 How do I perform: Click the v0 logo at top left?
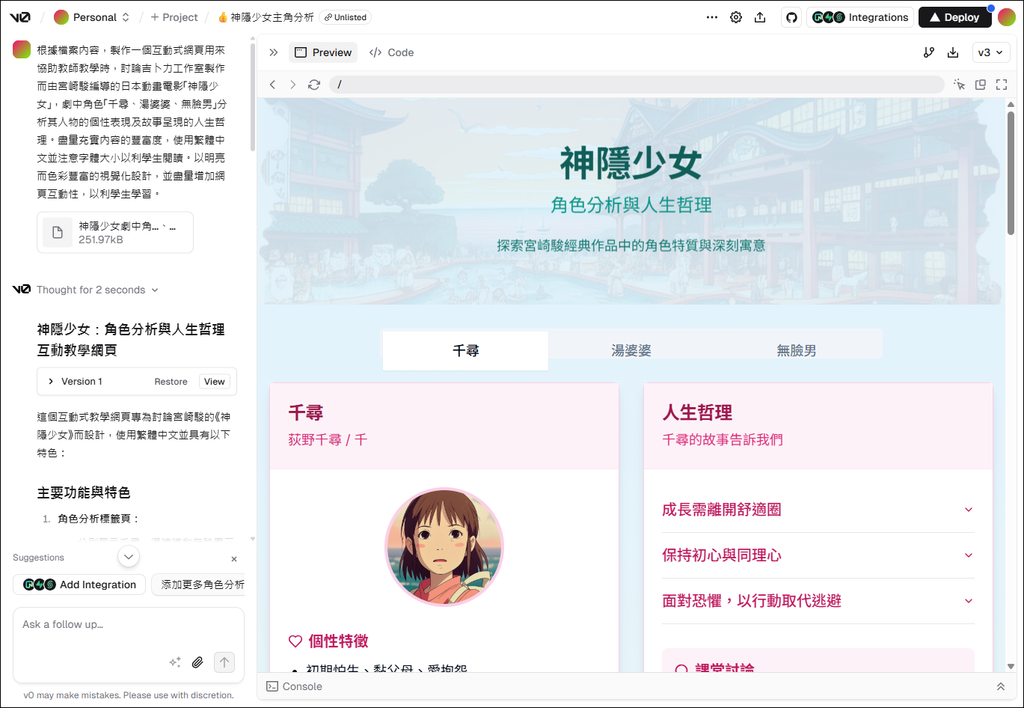coord(20,17)
